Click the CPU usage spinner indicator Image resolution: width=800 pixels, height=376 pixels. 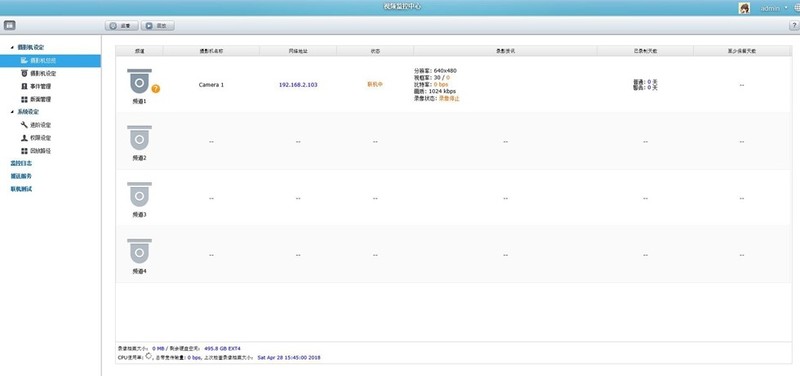(149, 356)
